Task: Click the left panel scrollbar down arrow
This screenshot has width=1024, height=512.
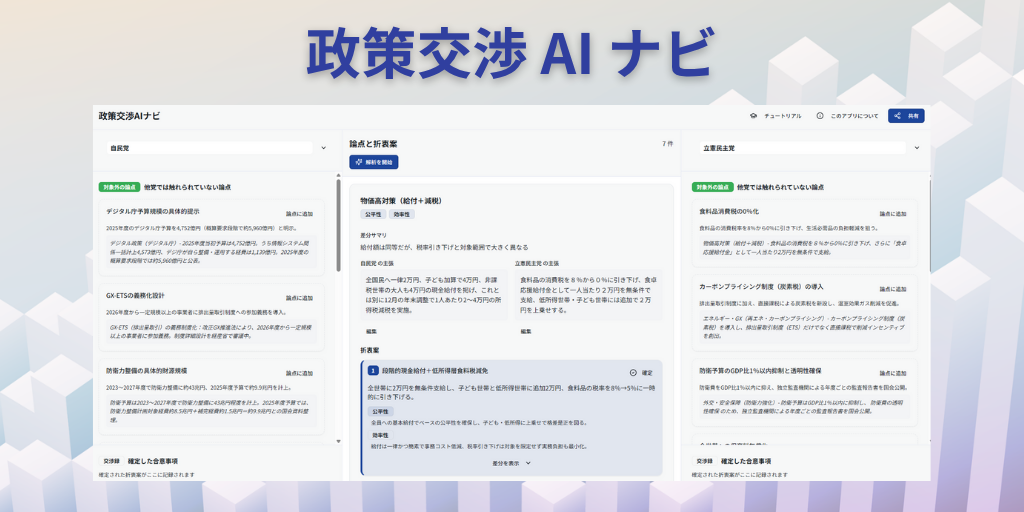Action: coord(338,441)
